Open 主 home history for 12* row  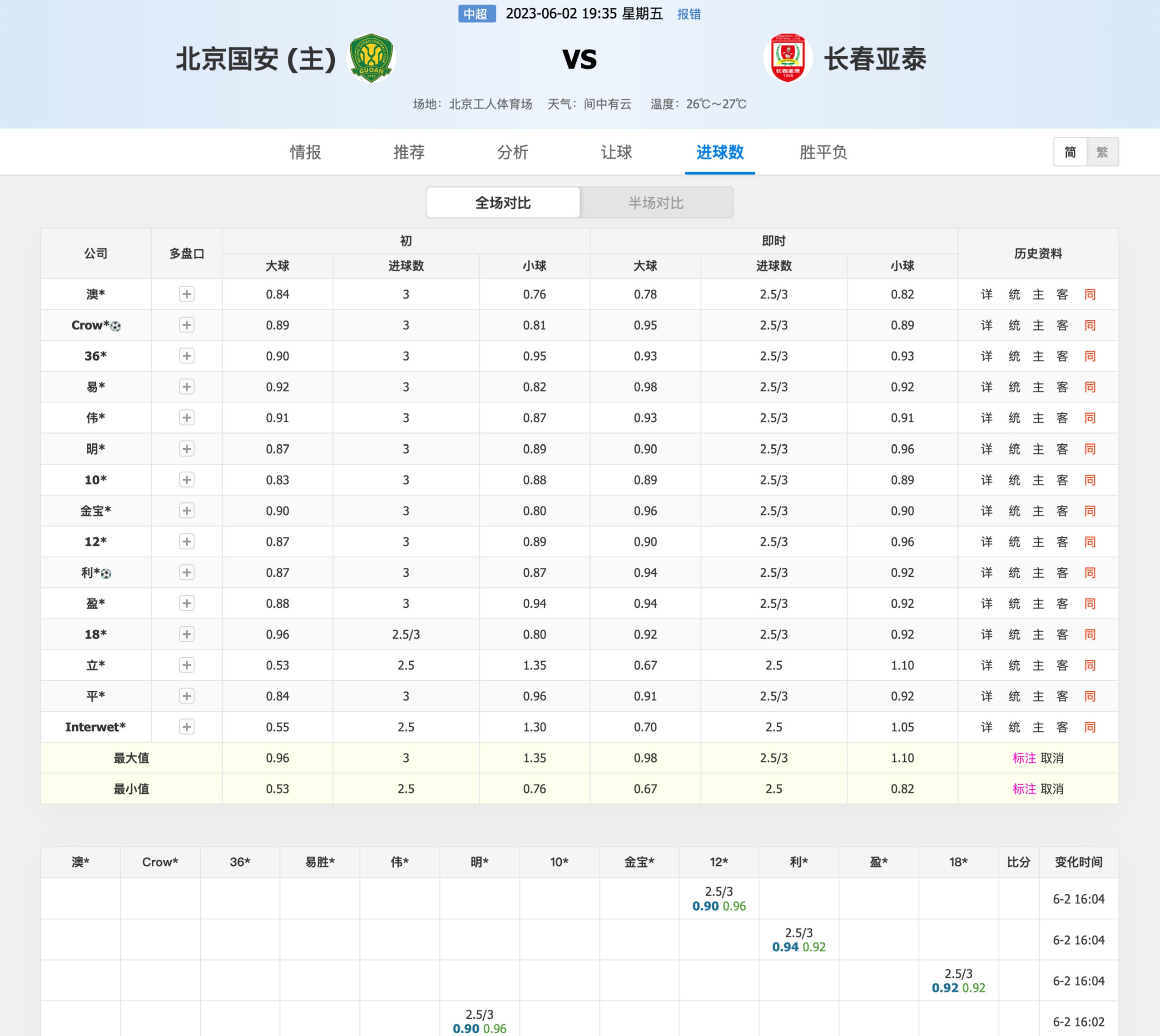(1038, 541)
